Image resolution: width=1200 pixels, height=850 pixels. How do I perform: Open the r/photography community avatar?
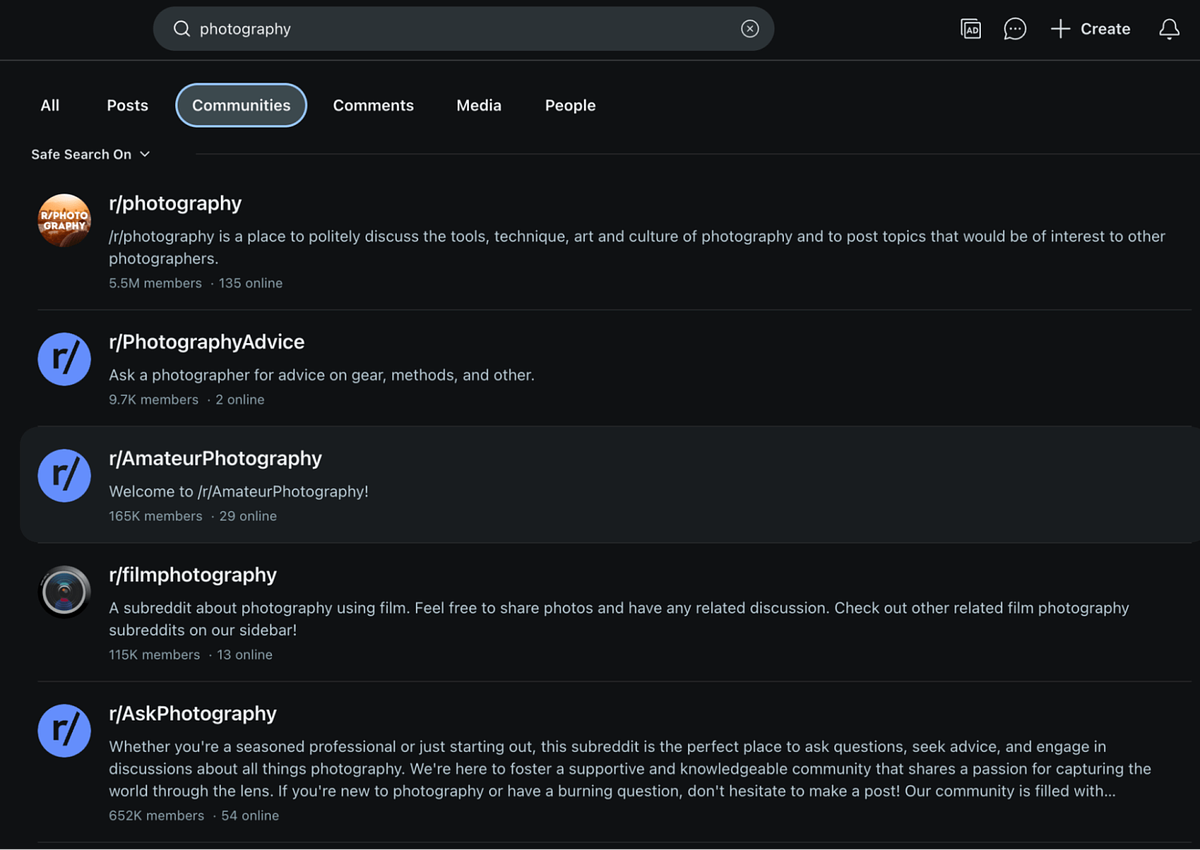click(x=64, y=220)
